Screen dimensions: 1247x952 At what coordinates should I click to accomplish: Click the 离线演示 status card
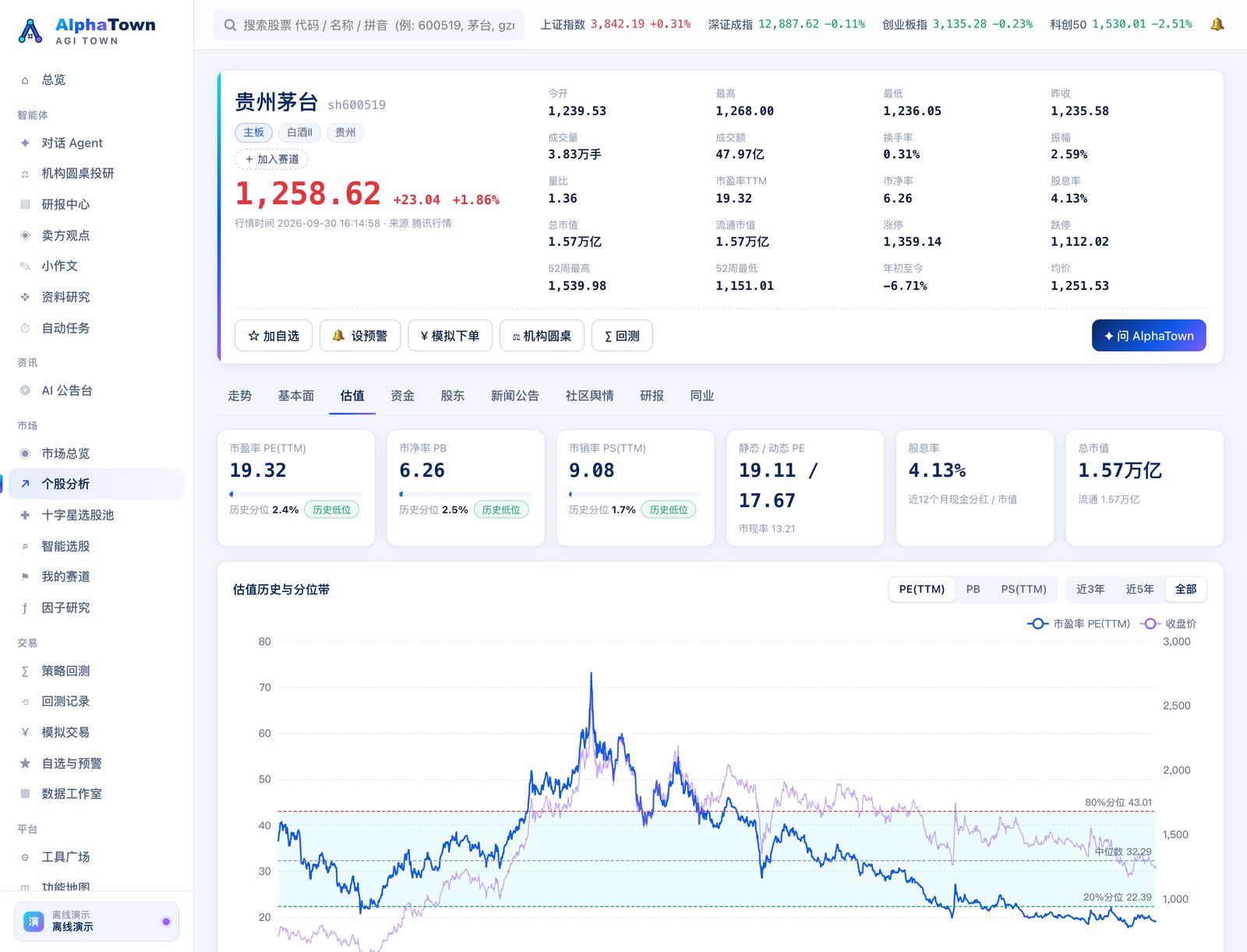click(x=97, y=922)
